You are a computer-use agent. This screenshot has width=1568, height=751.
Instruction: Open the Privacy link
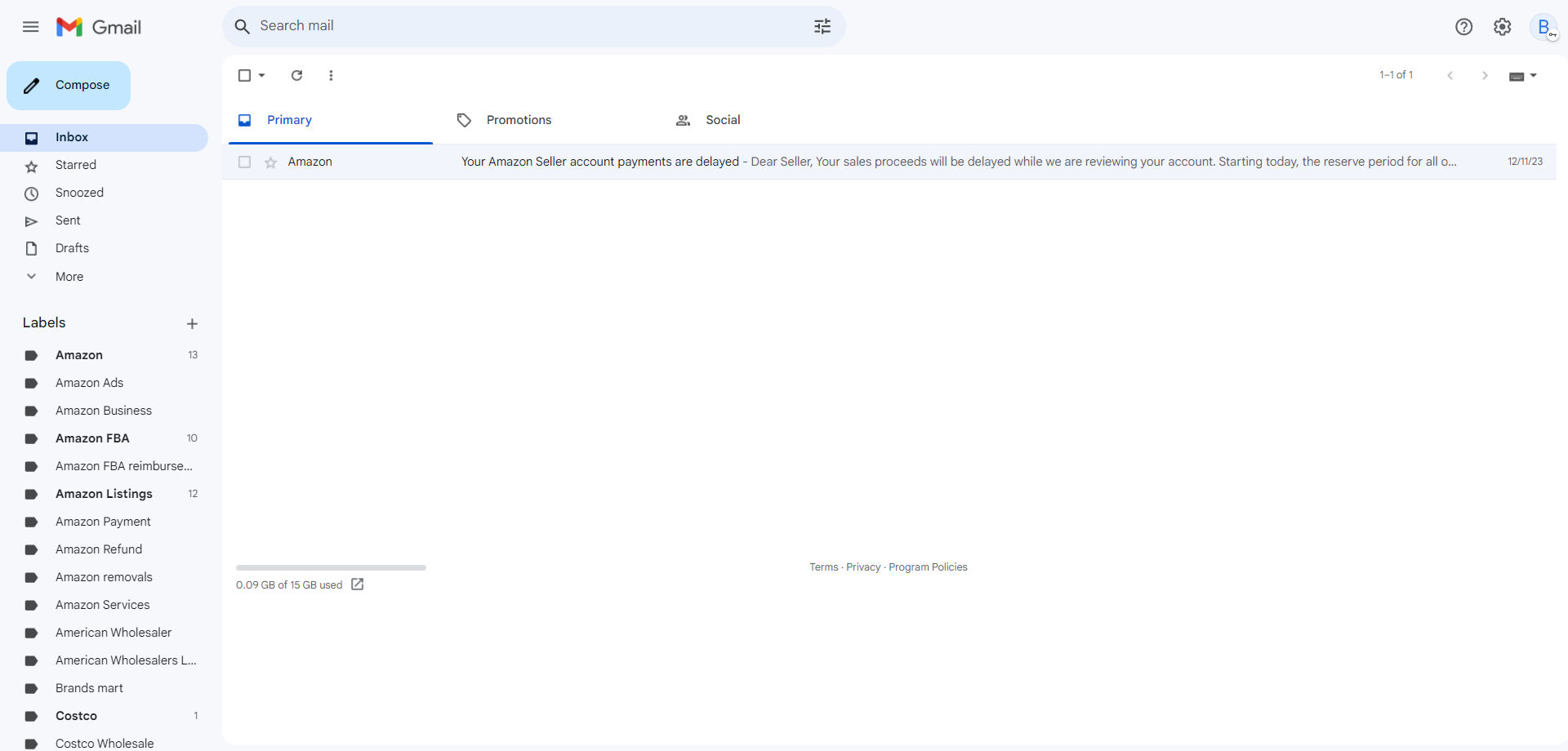pyautogui.click(x=863, y=567)
